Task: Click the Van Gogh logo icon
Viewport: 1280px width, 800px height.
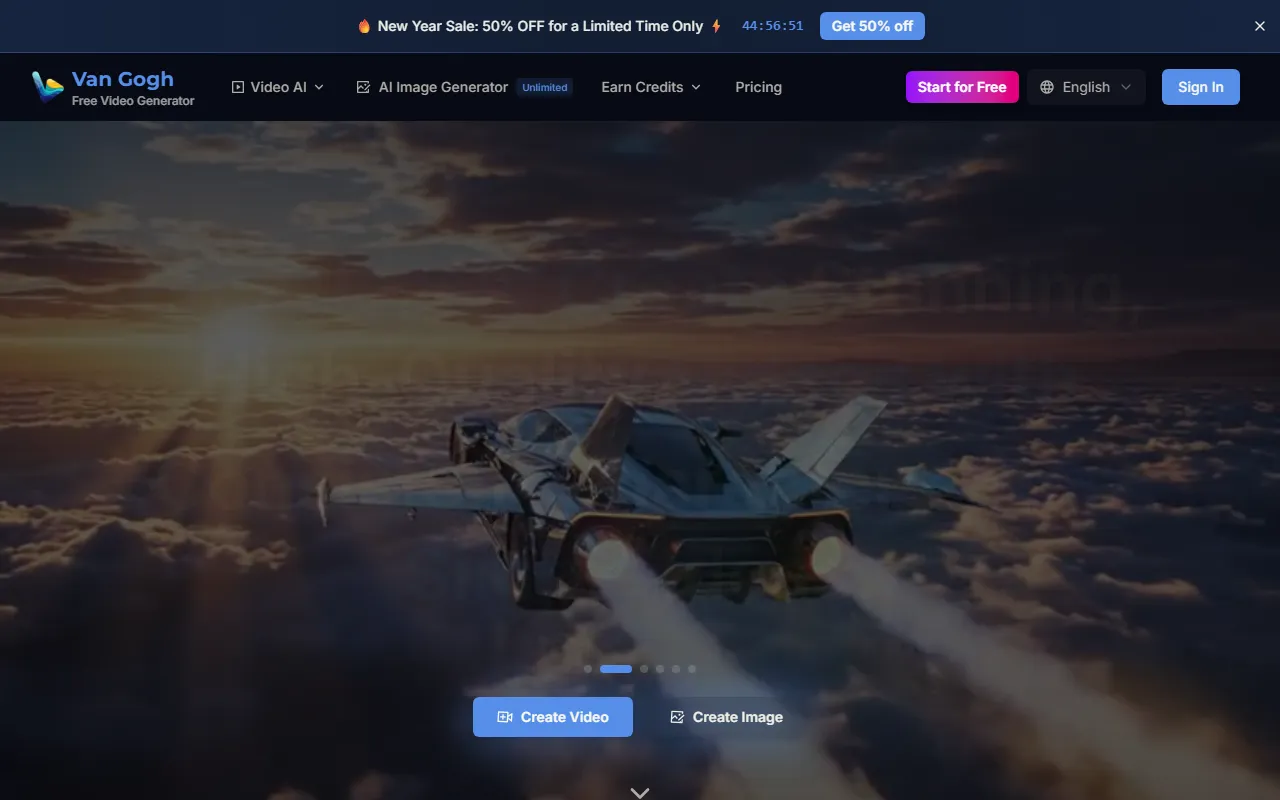Action: point(47,87)
